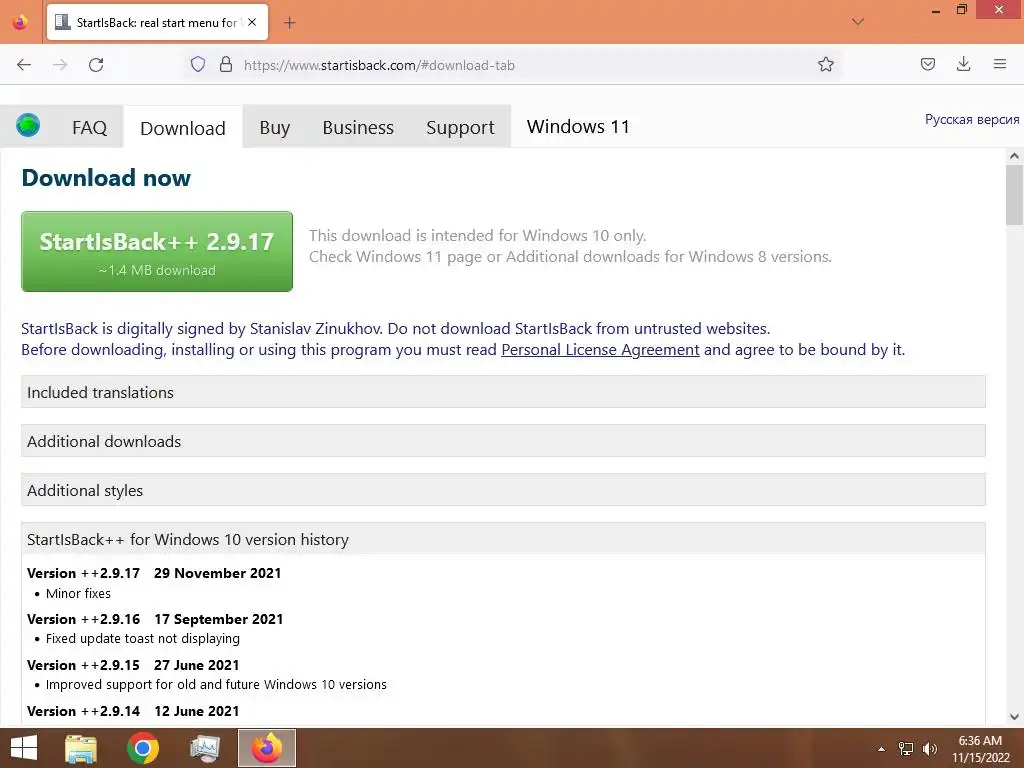
Task: Click 'Minor fixes' changelog text
Action: point(78,594)
